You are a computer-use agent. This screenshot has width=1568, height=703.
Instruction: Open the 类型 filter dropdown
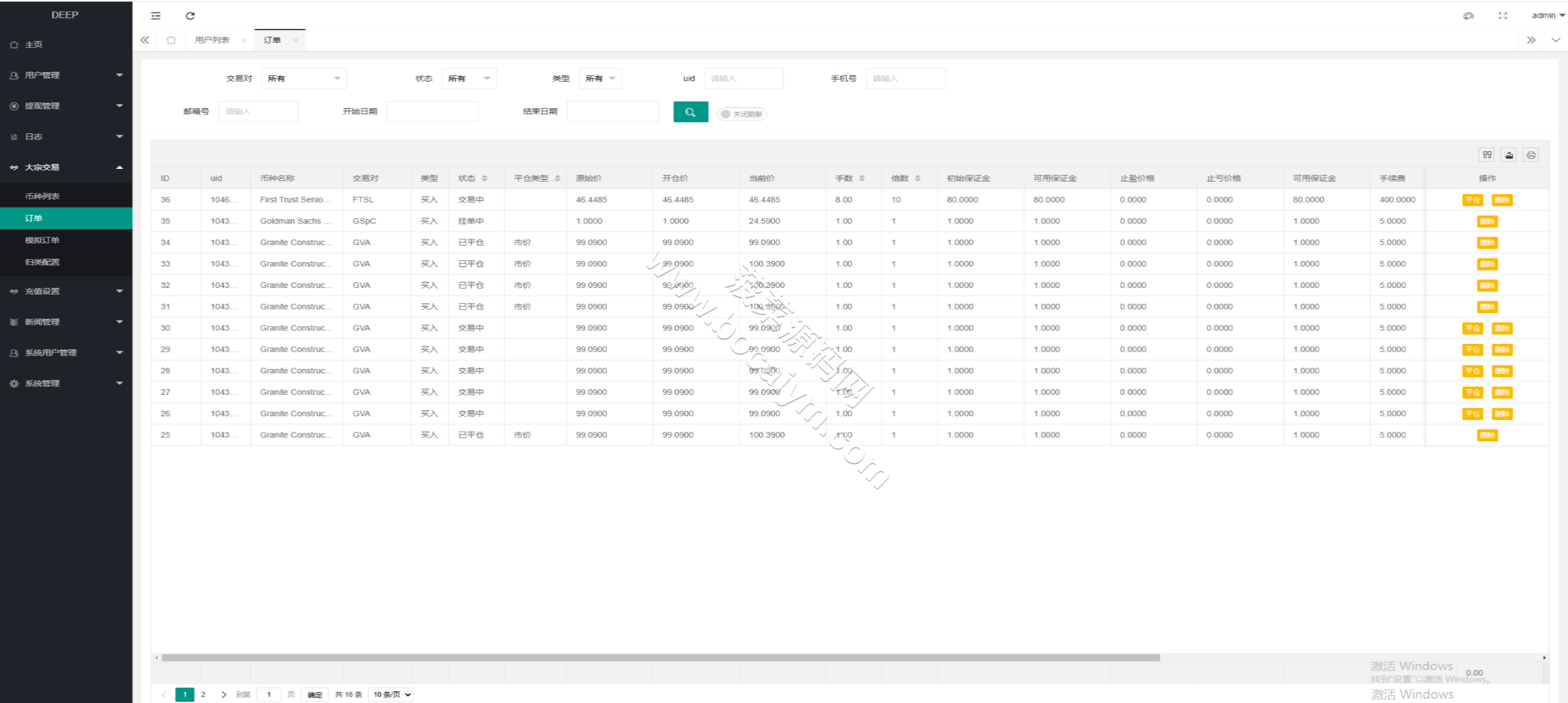[600, 79]
